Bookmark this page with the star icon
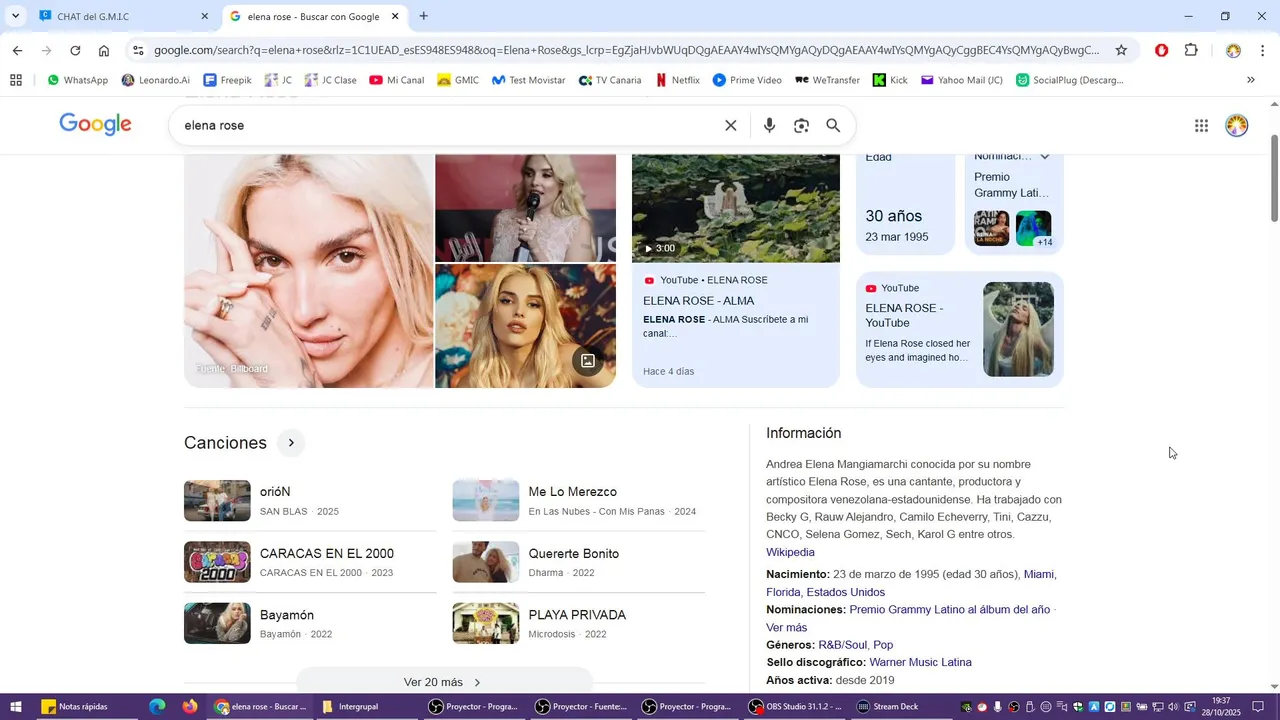This screenshot has height=720, width=1280. (x=1121, y=51)
